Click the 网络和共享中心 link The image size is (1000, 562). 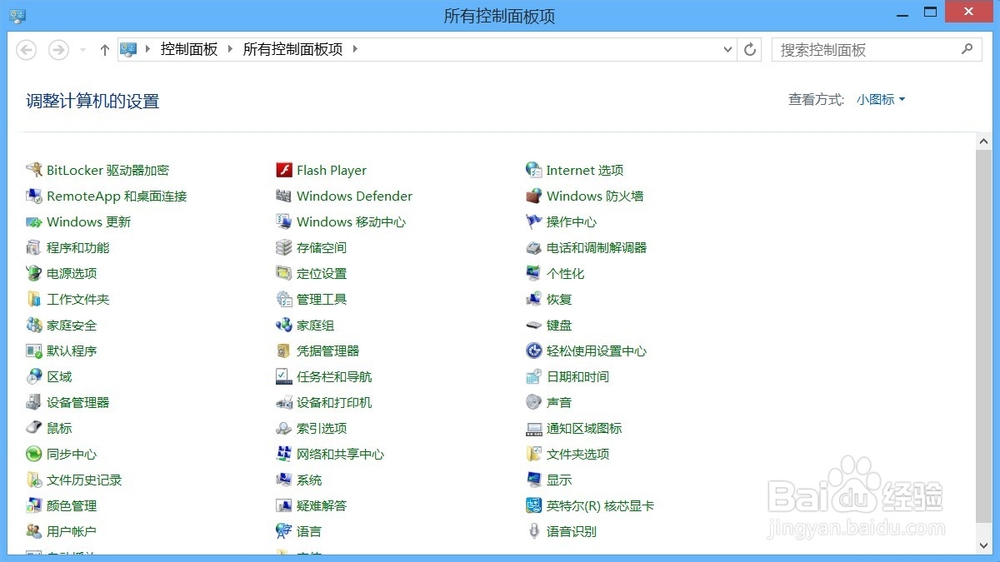[x=341, y=454]
